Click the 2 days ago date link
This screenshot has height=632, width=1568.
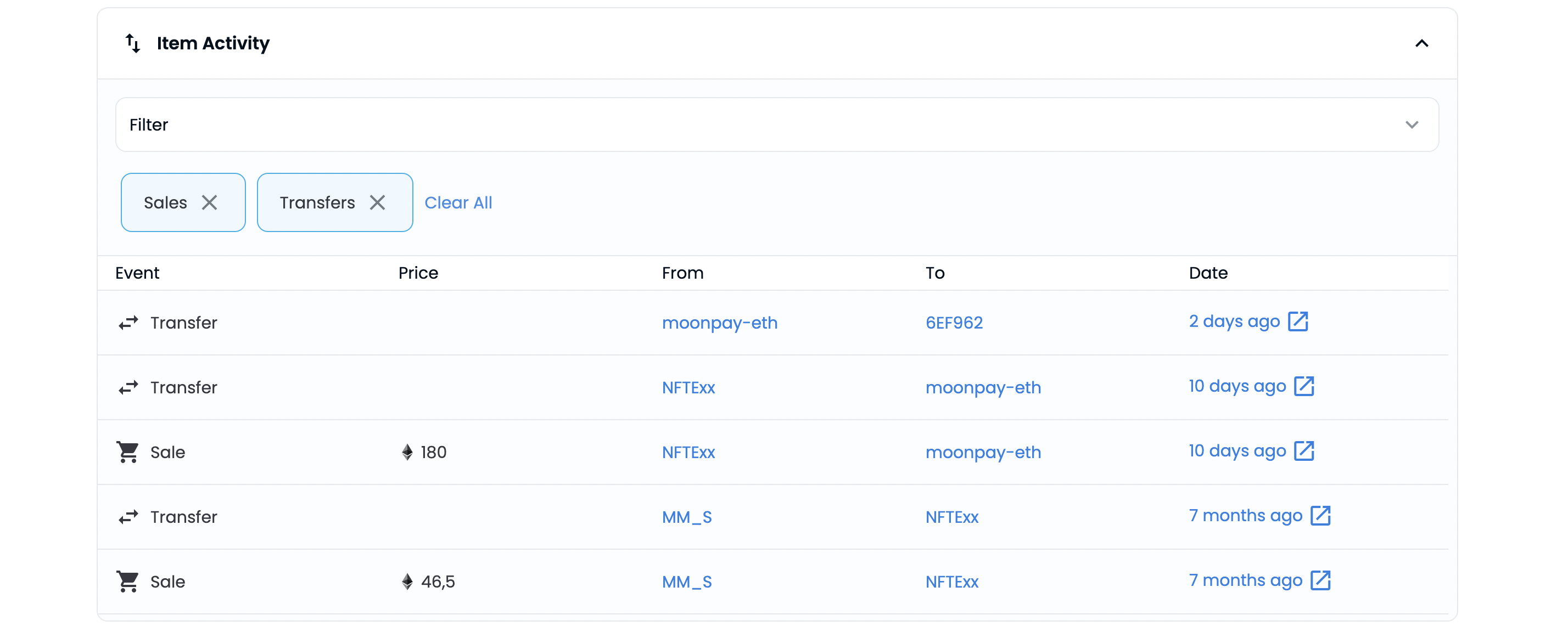(1234, 321)
